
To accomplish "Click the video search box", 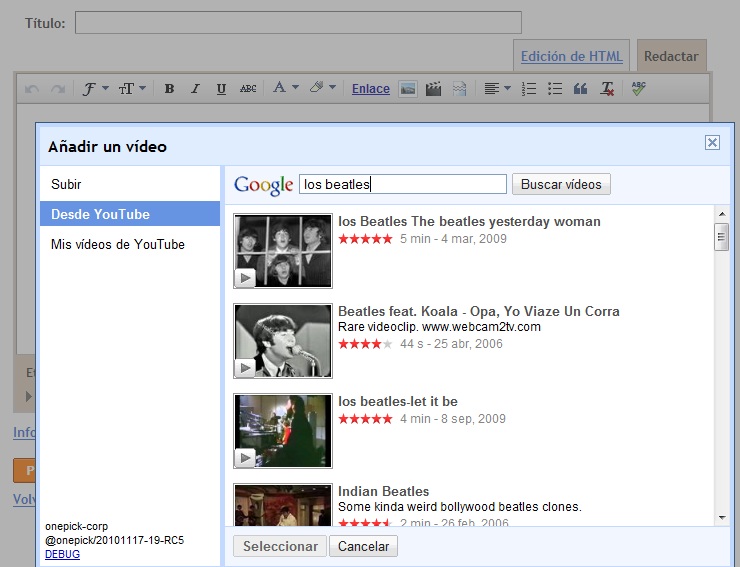I will pyautogui.click(x=403, y=184).
